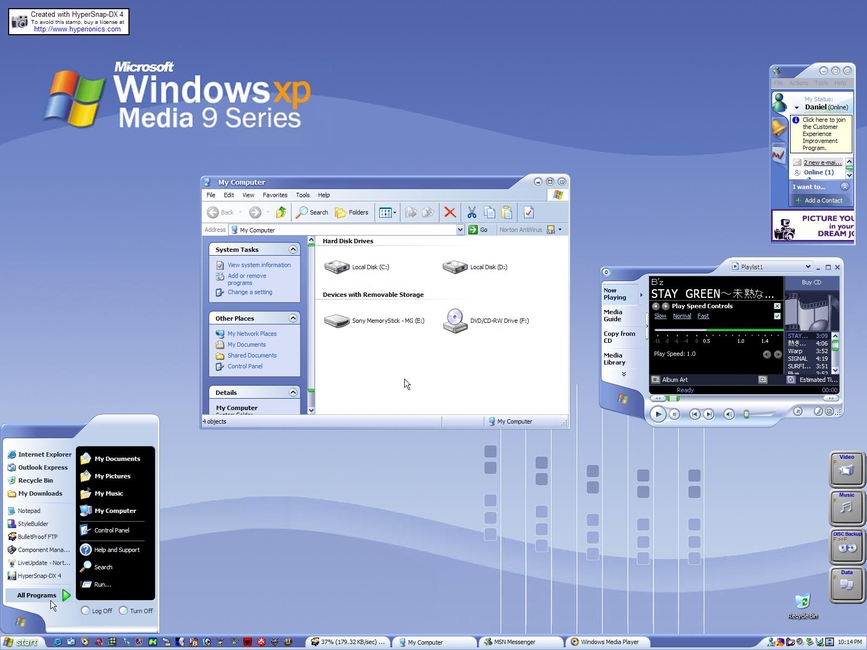The image size is (867, 650).
Task: Click the Cut scissors icon
Action: tap(472, 212)
